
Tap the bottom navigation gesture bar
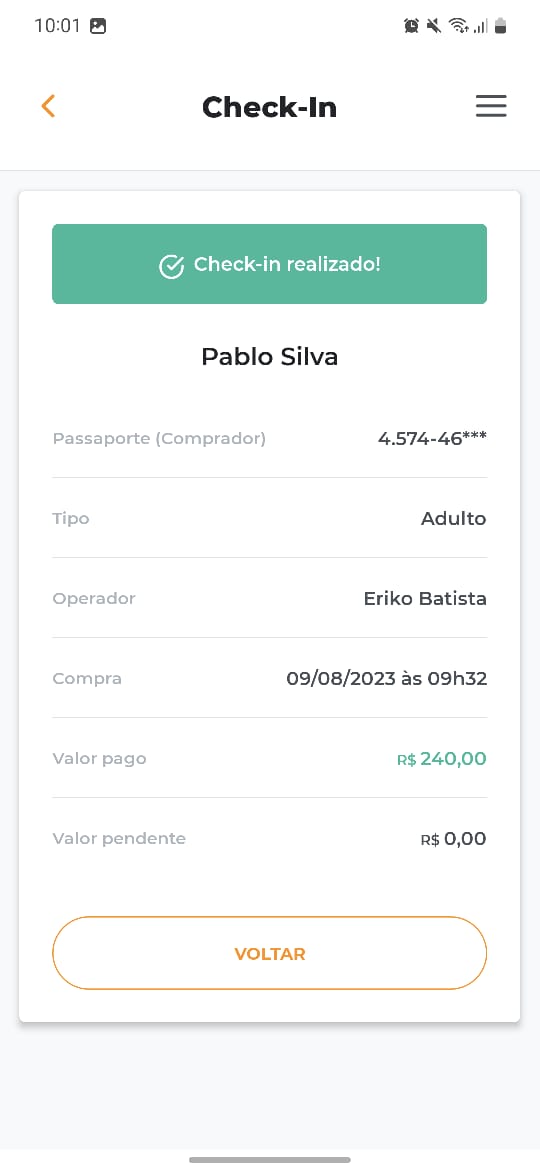[269, 1160]
